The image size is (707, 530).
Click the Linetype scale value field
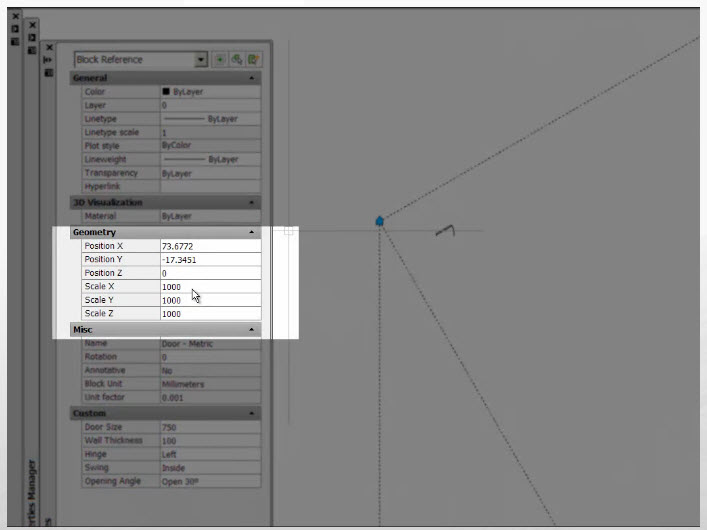211,132
